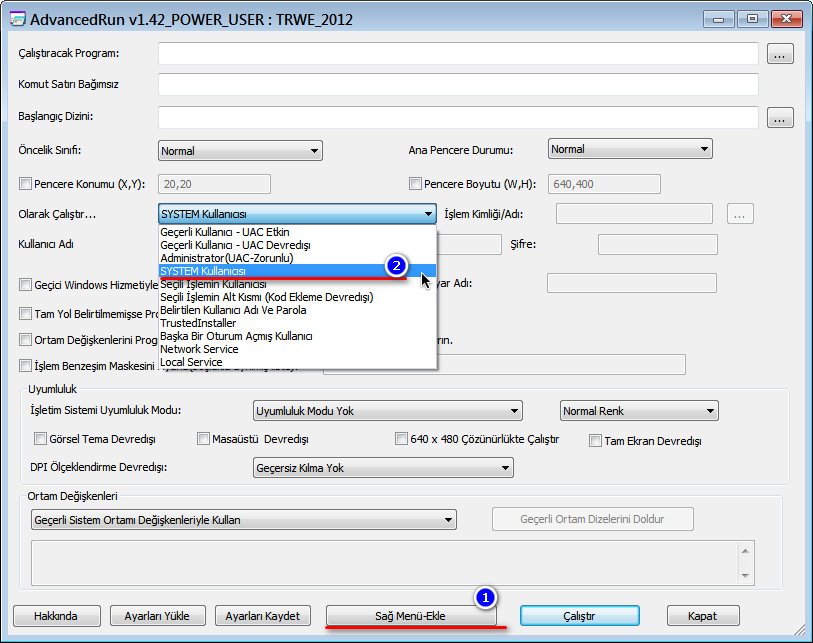Select Seçili İşlemin Kullanıcısı option
Image resolution: width=813 pixels, height=643 pixels.
[x=297, y=284]
